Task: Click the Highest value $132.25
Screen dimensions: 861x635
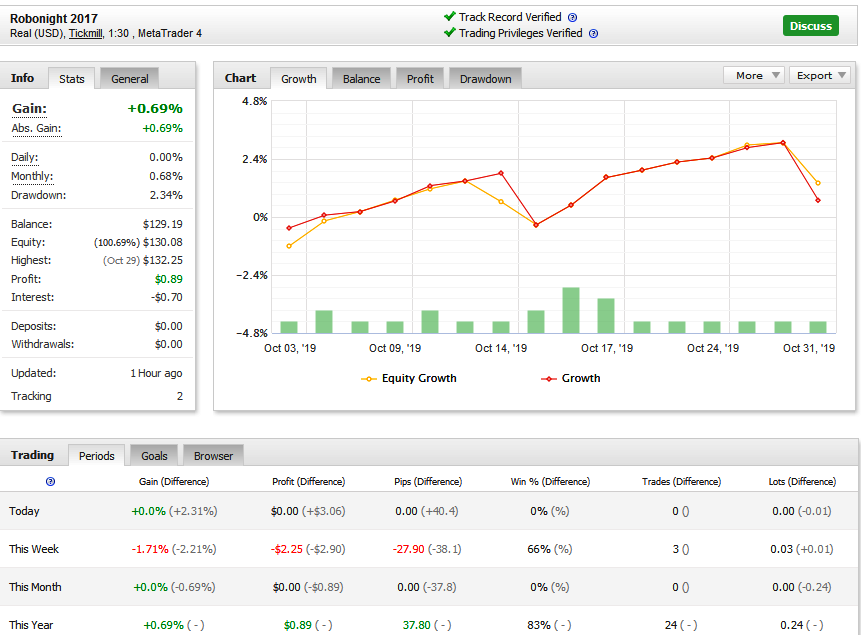Action: pos(163,260)
